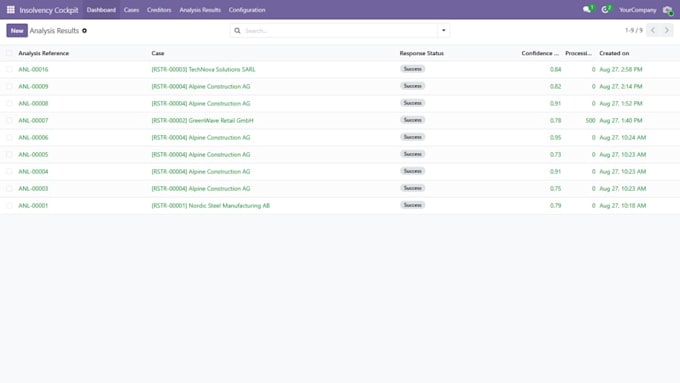Open the TechNova Solutions SARL case

[203, 69]
